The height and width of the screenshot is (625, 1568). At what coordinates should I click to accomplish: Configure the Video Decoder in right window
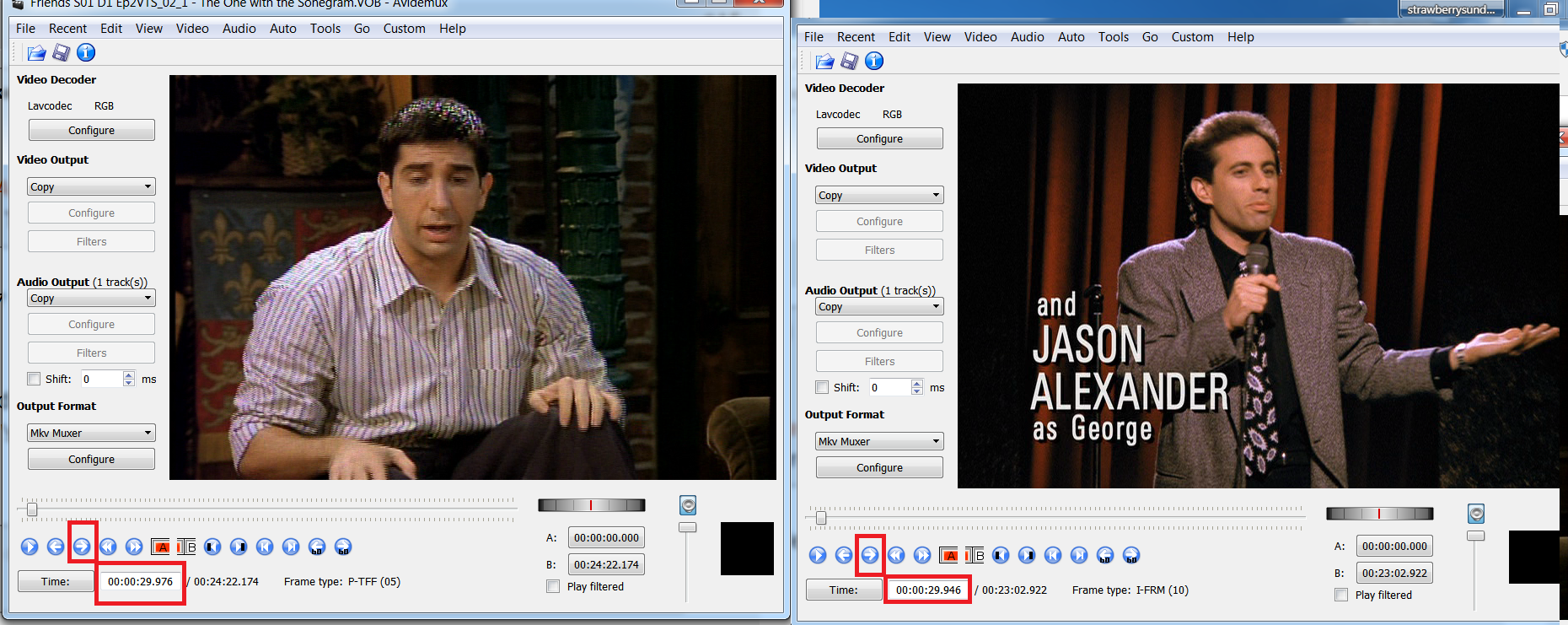click(x=879, y=138)
